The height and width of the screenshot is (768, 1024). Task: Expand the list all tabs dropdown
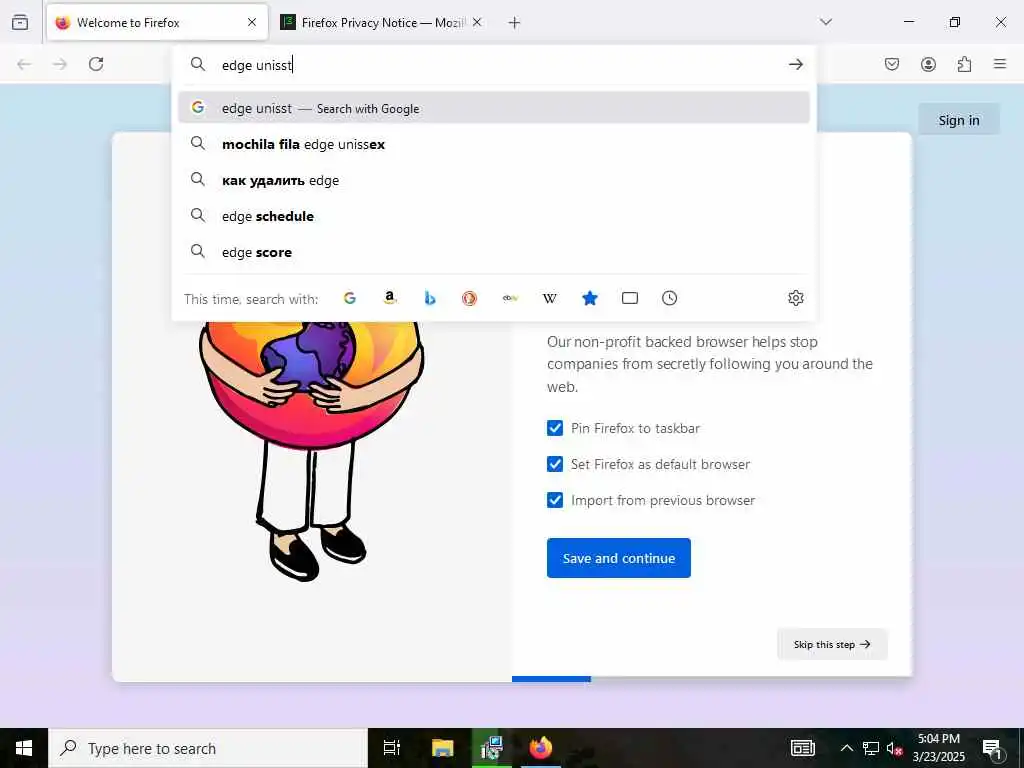tap(826, 22)
